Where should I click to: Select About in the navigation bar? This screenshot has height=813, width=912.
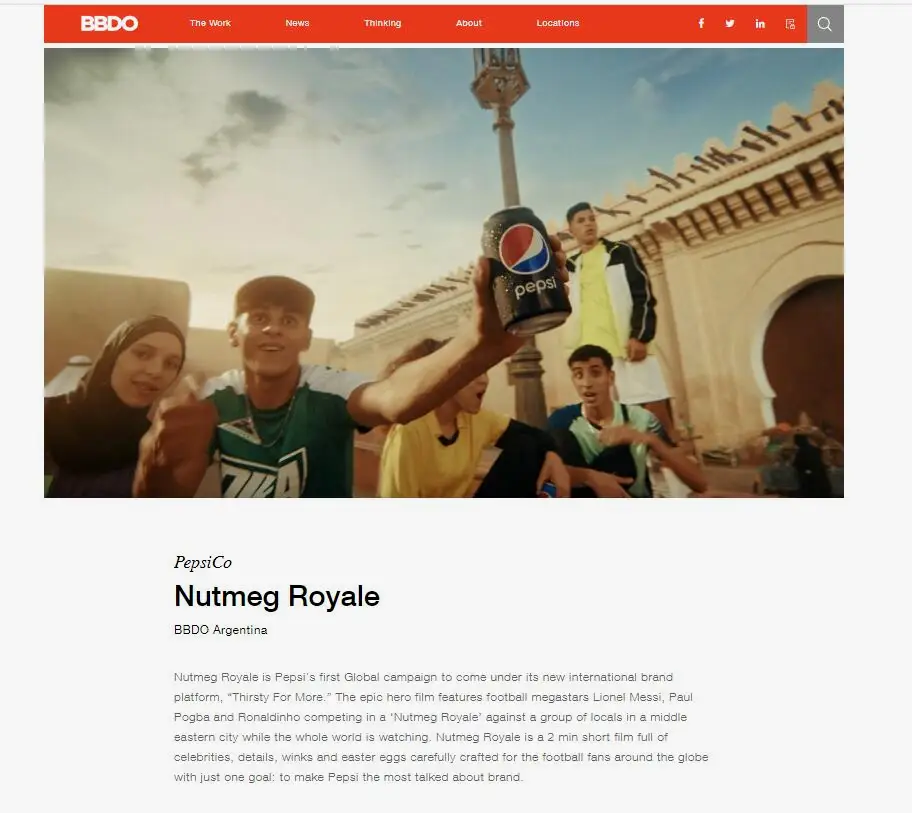[469, 23]
